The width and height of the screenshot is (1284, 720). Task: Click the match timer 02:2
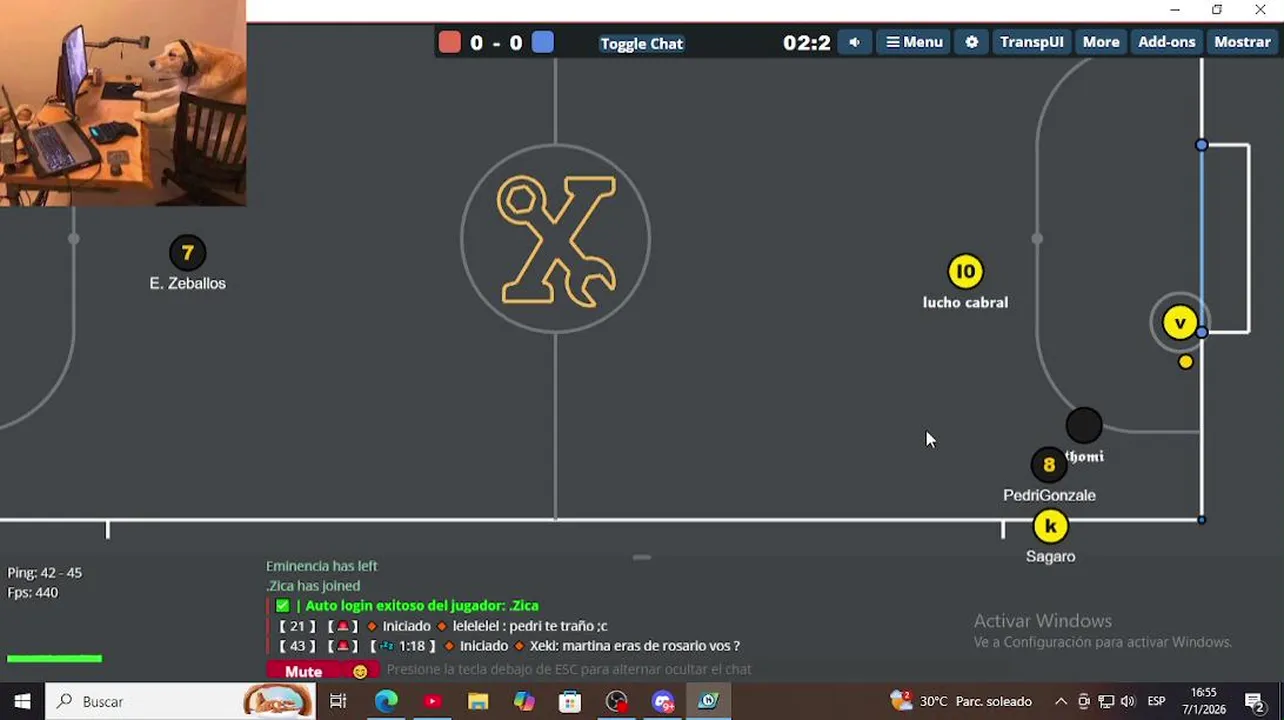pyautogui.click(x=806, y=42)
